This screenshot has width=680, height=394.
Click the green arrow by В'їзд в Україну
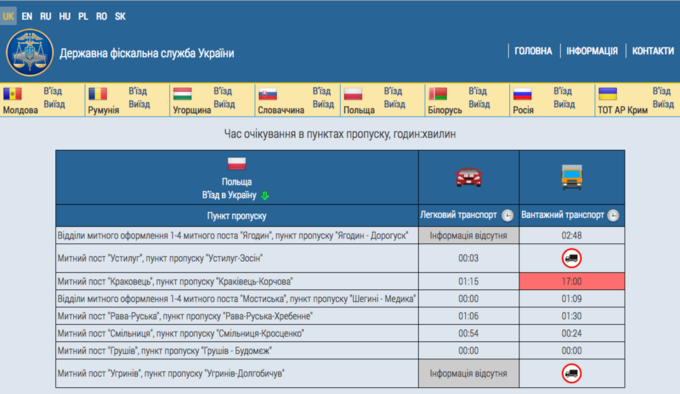coord(265,195)
